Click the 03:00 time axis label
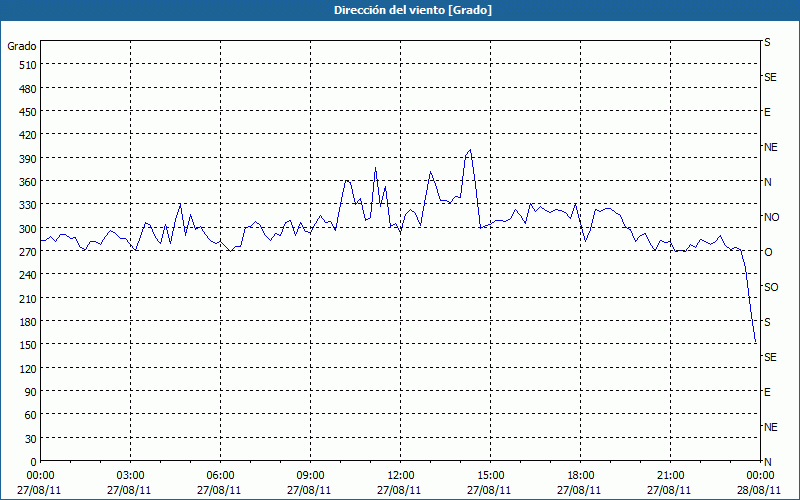Screen dimensions: 800x500 pos(130,476)
